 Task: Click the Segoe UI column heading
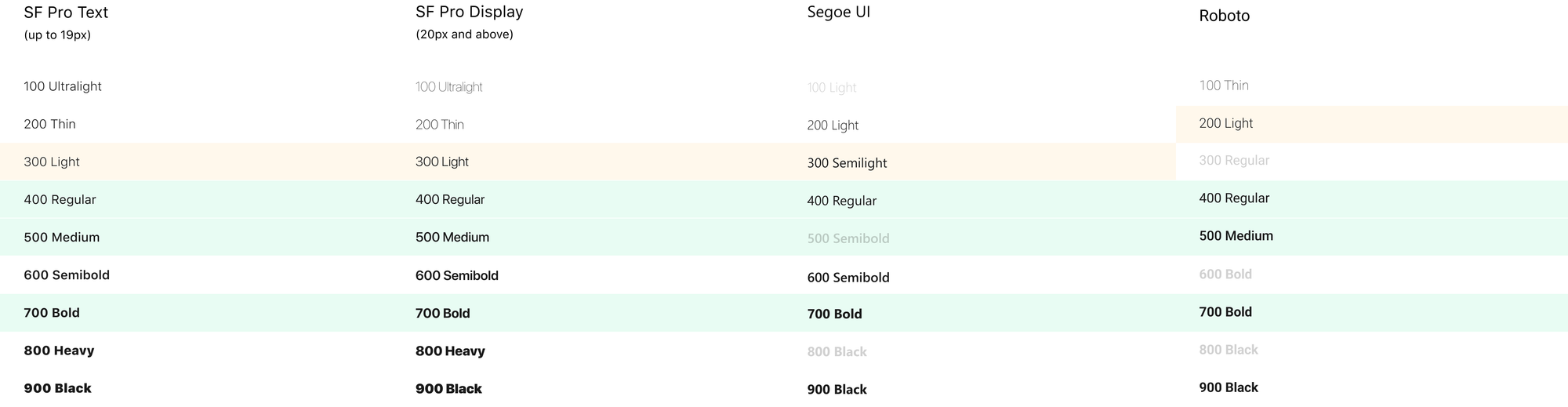838,13
